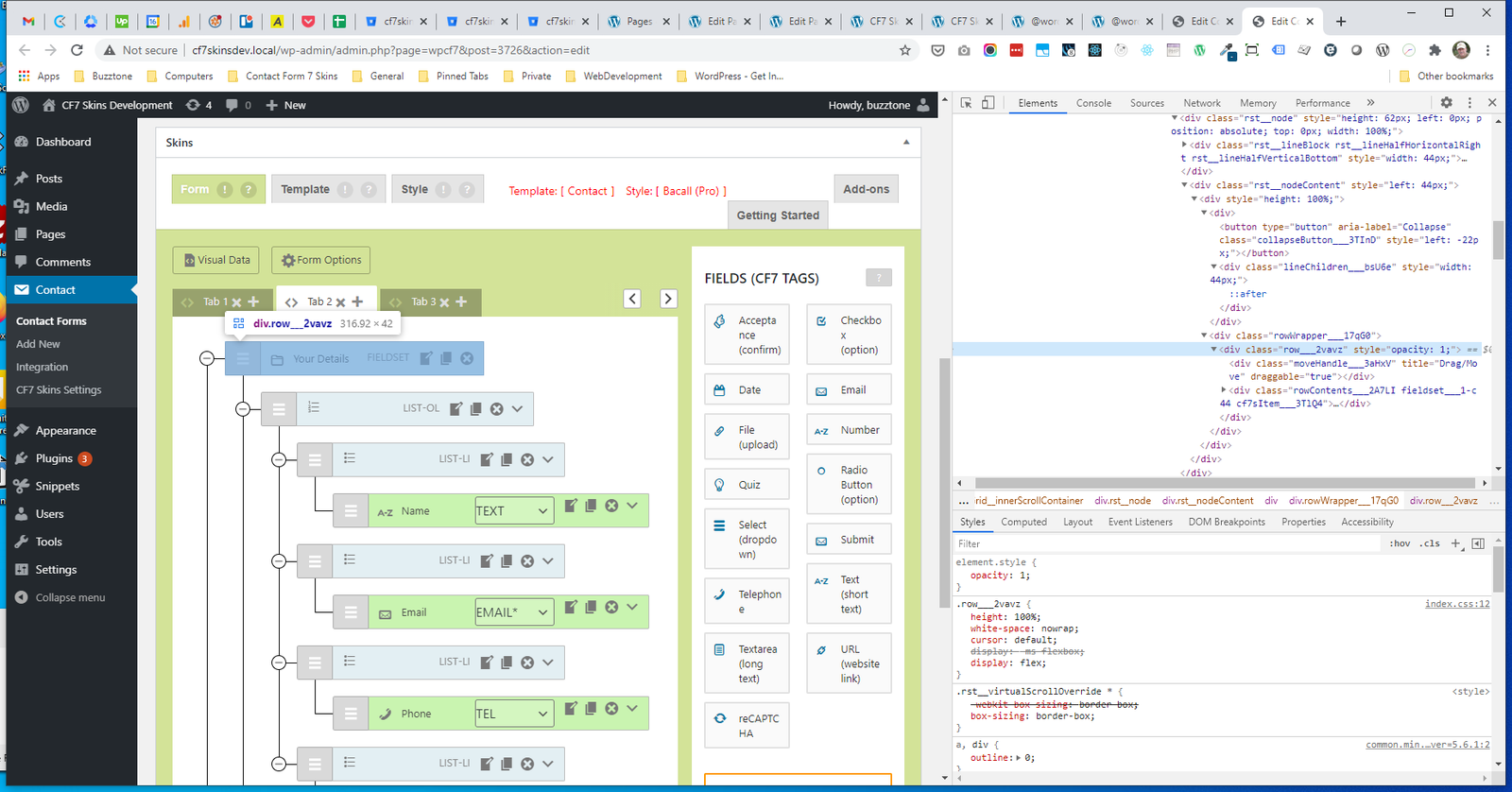This screenshot has width=1512, height=792.
Task: Click the DevTools inspect element picker
Action: click(967, 103)
